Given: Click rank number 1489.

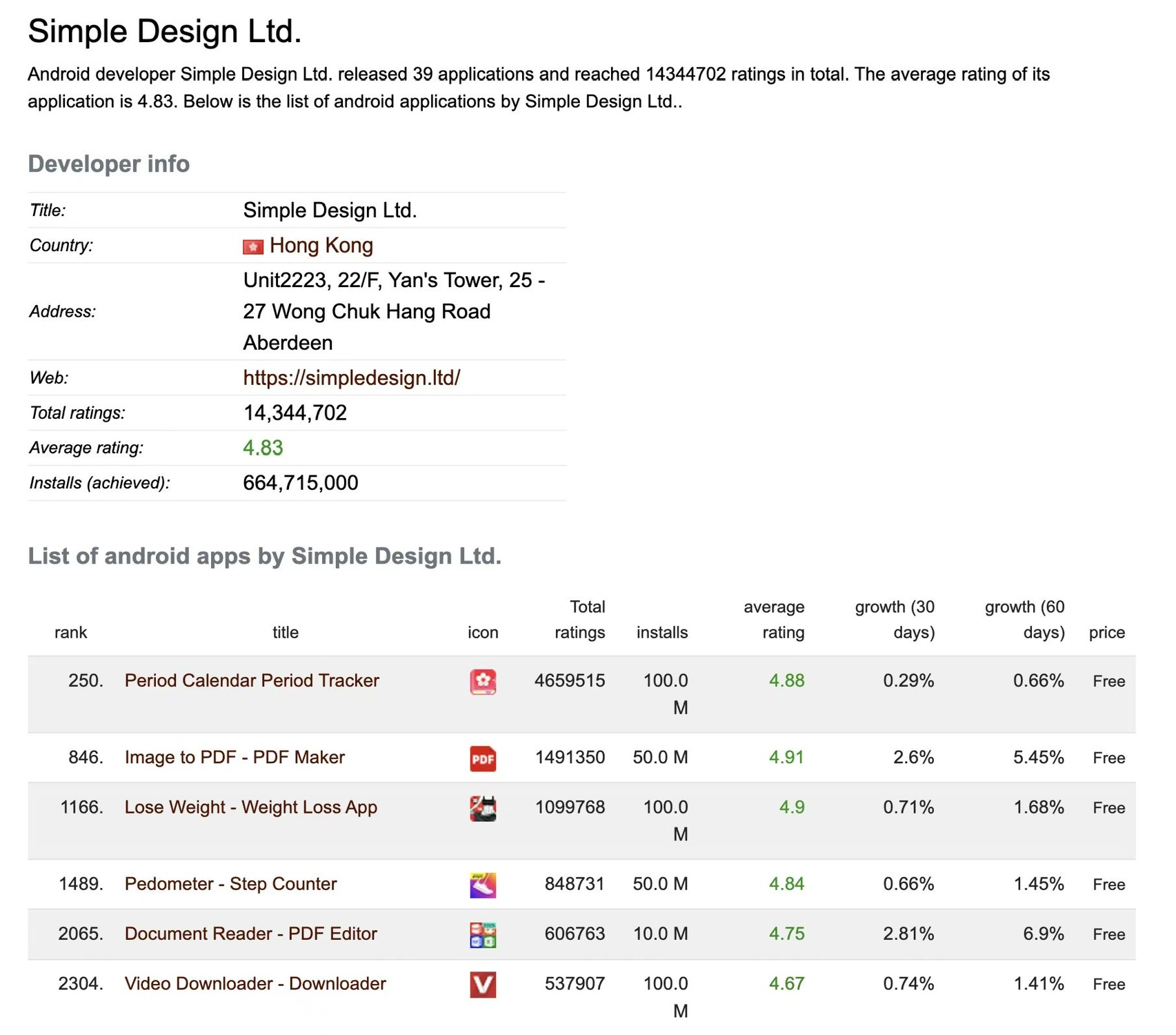Looking at the screenshot, I should click(81, 884).
